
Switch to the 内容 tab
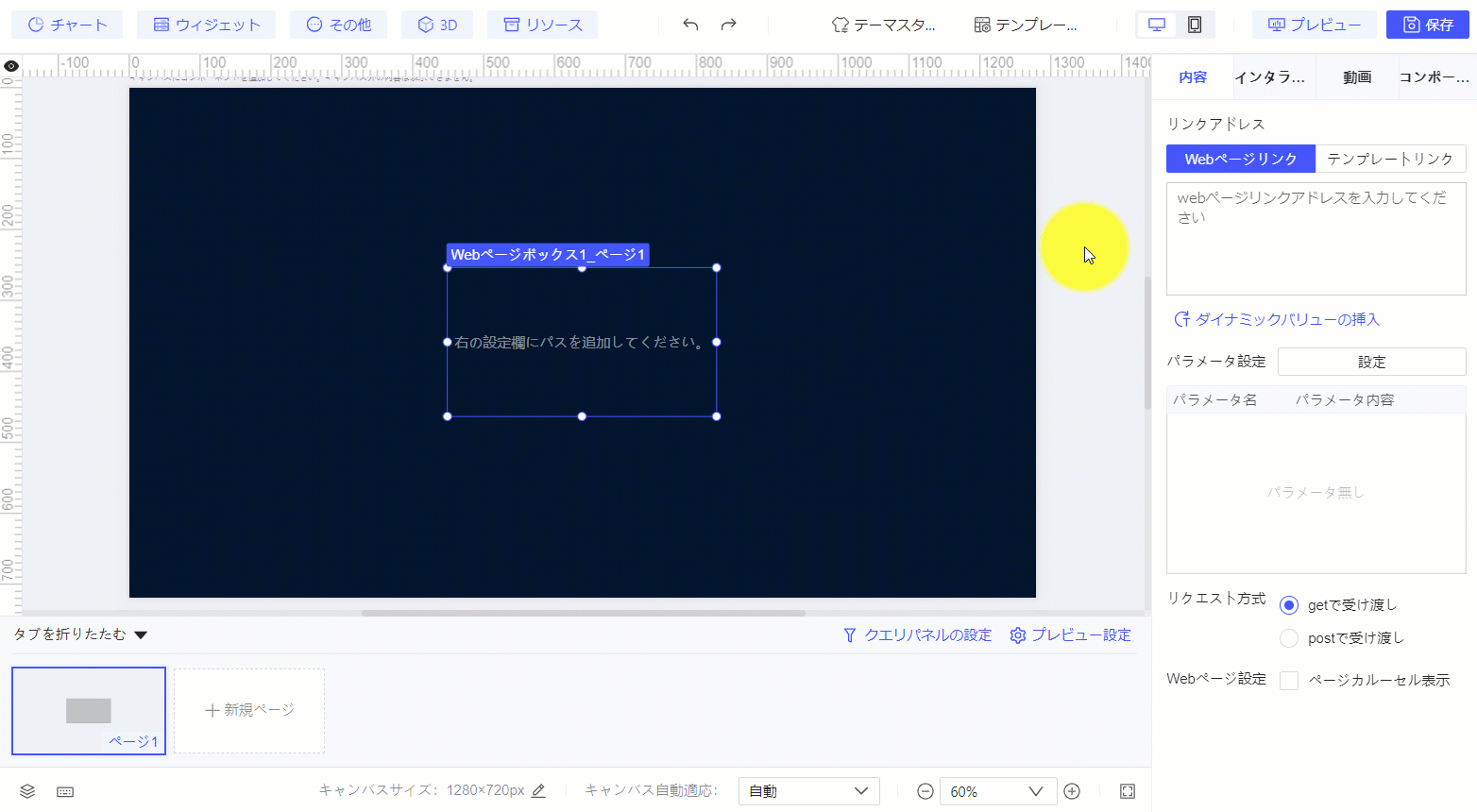click(x=1193, y=77)
